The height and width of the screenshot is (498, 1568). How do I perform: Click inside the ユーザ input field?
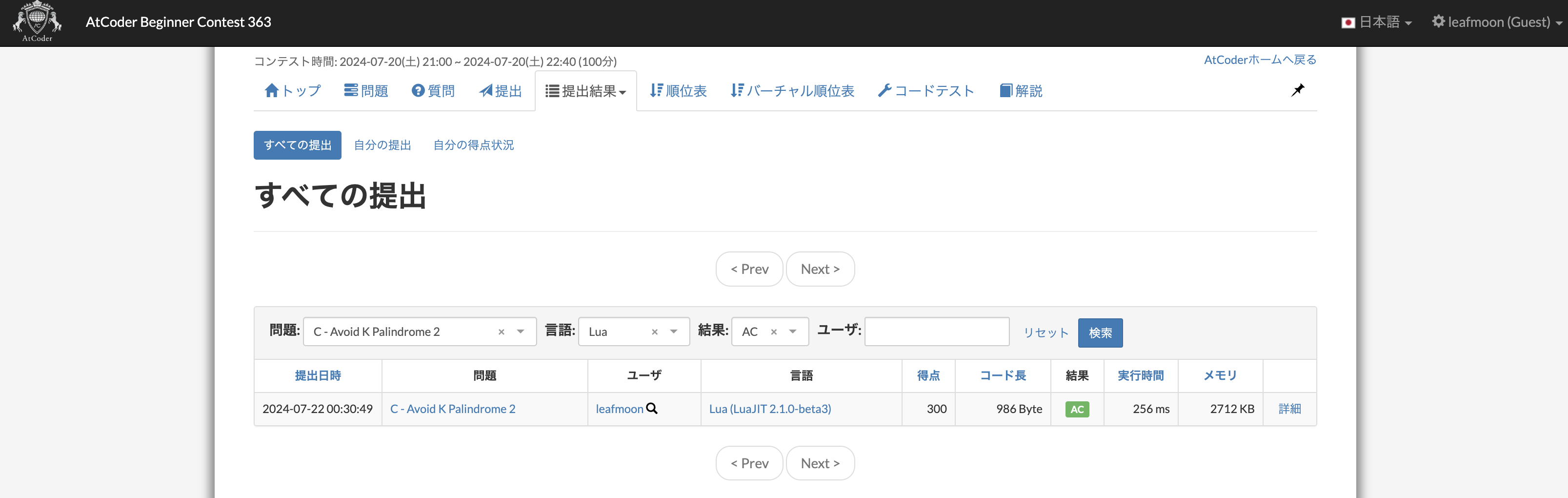936,332
